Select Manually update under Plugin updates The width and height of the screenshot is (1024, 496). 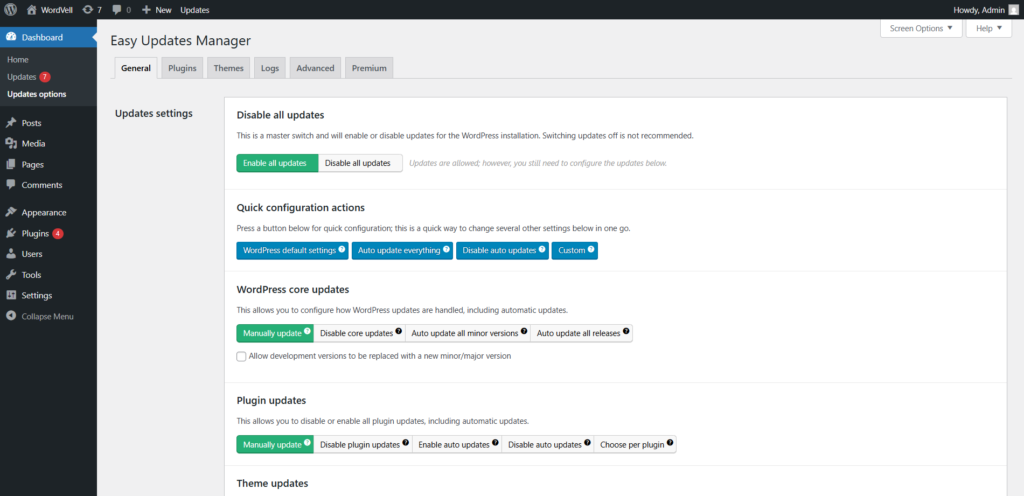275,444
